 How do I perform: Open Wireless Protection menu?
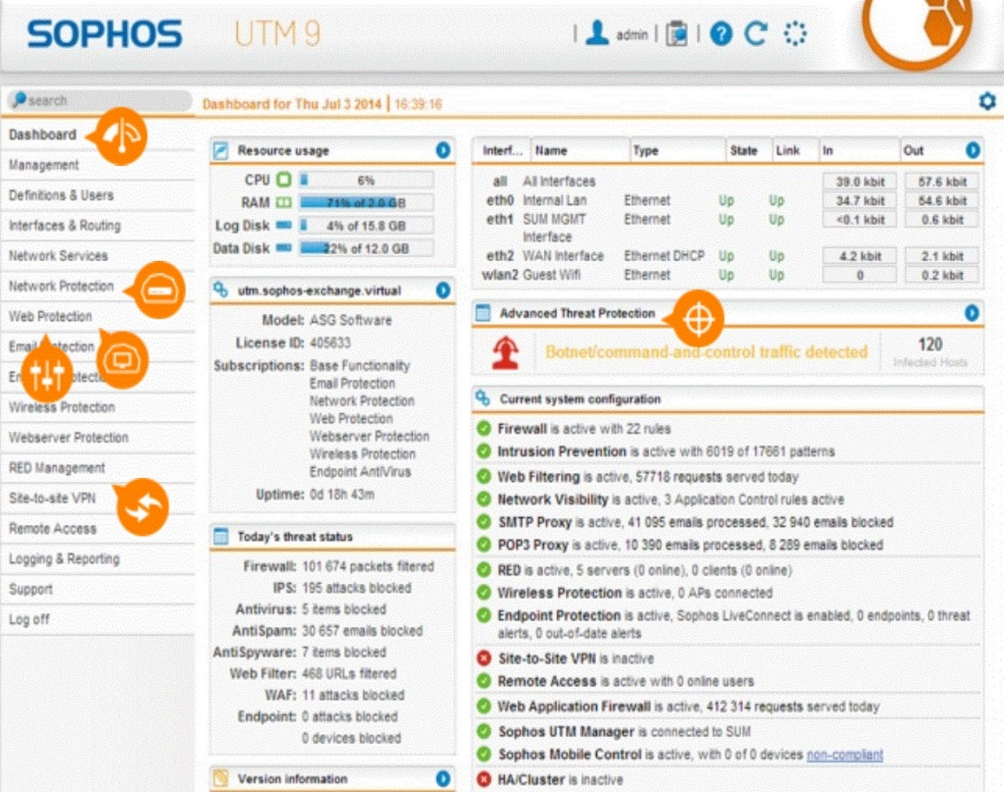(61, 407)
